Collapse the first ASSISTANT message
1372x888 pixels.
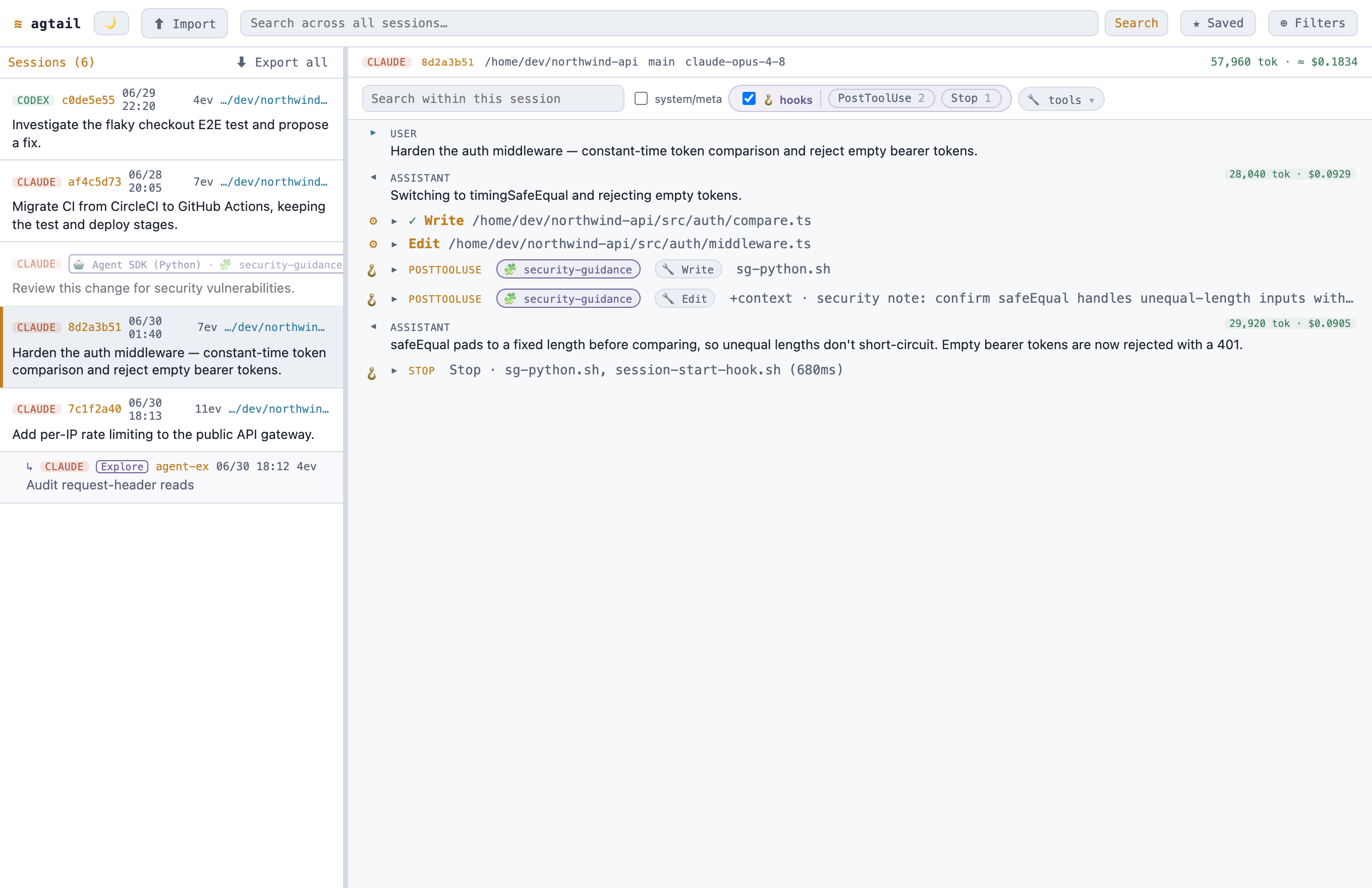pyautogui.click(x=373, y=178)
